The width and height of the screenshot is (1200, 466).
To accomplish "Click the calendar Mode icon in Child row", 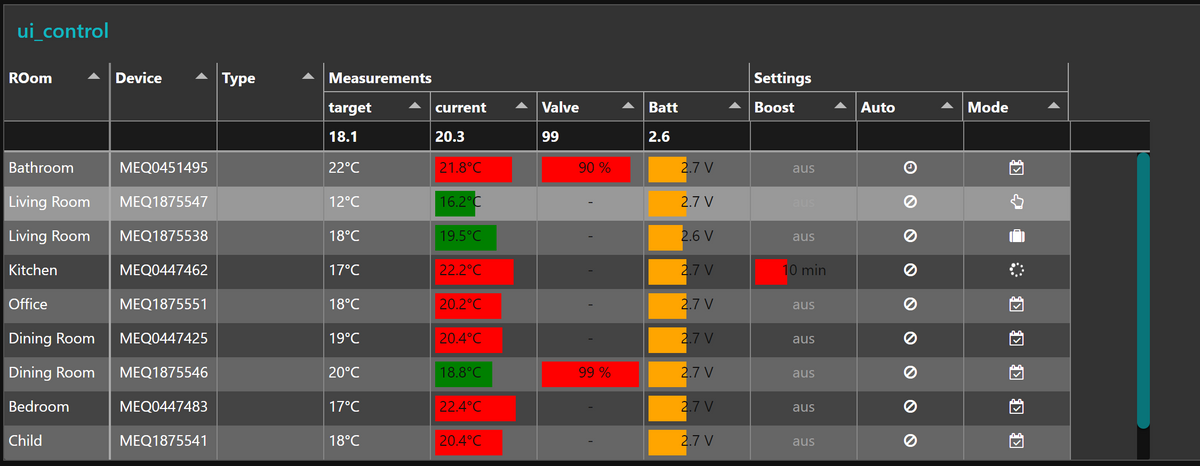I will pyautogui.click(x=1017, y=441).
